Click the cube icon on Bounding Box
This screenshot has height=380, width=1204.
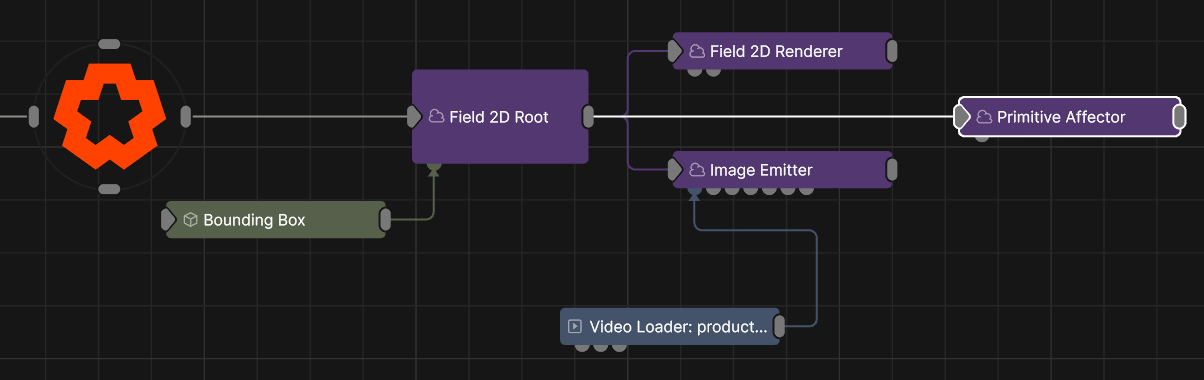click(x=190, y=219)
